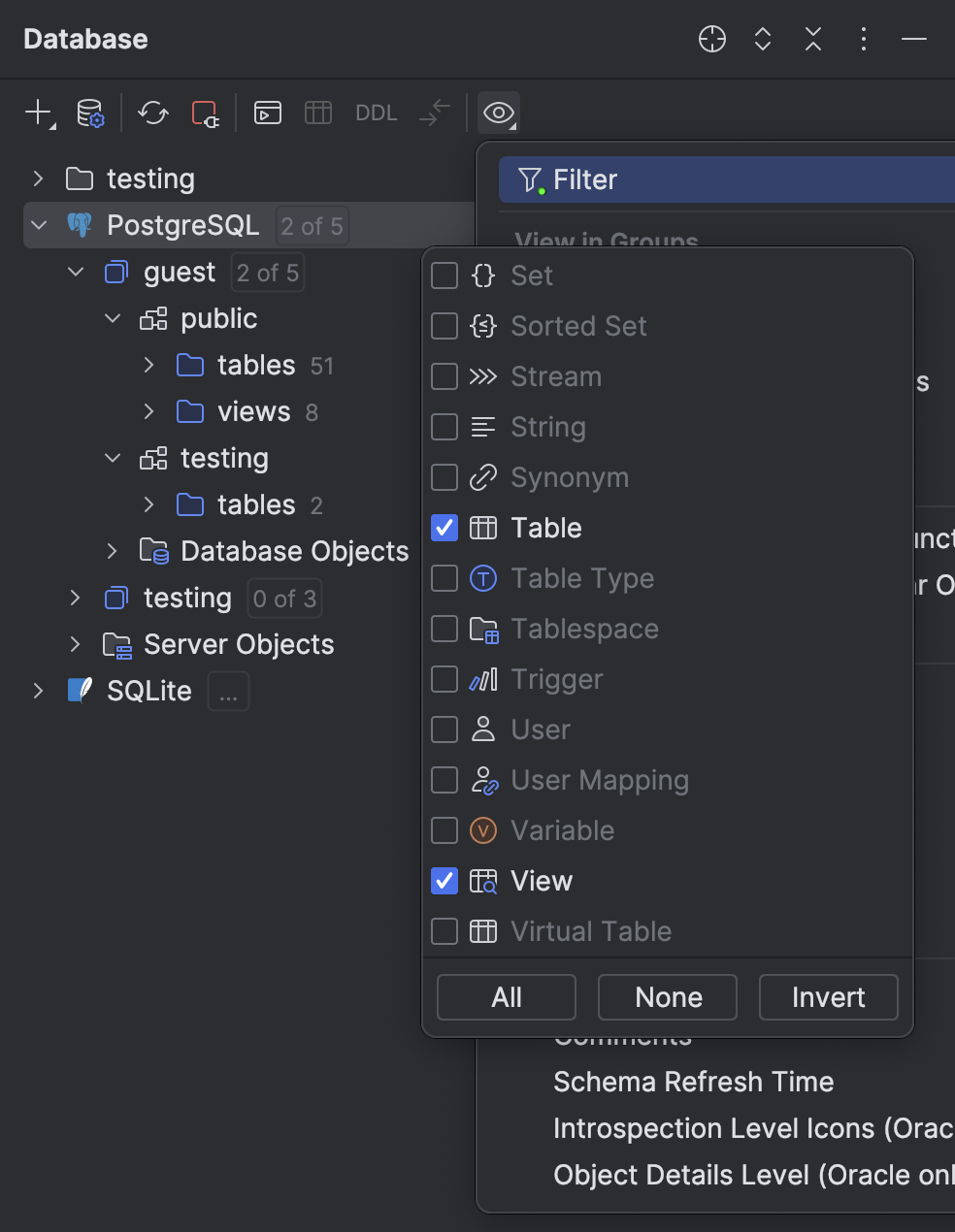Enable the Stream object filter
955x1232 pixels.
[444, 376]
